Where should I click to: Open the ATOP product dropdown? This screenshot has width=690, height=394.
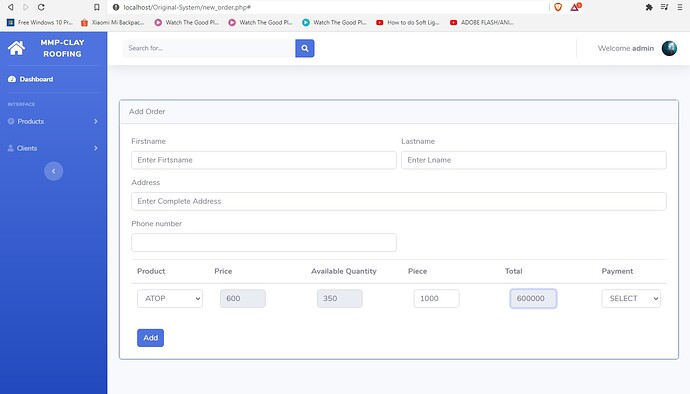170,298
